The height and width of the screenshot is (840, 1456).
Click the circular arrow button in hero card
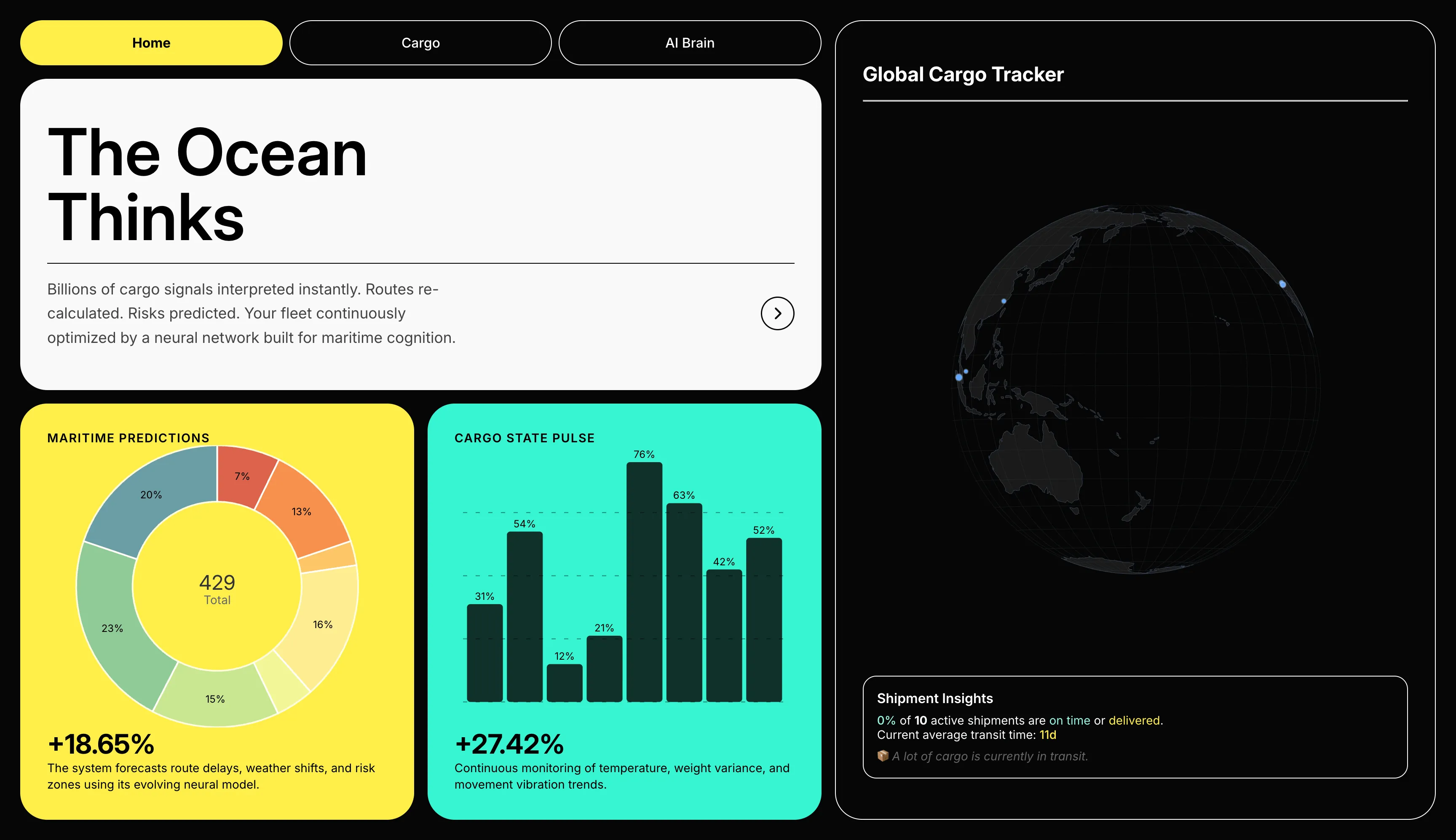pyautogui.click(x=778, y=313)
